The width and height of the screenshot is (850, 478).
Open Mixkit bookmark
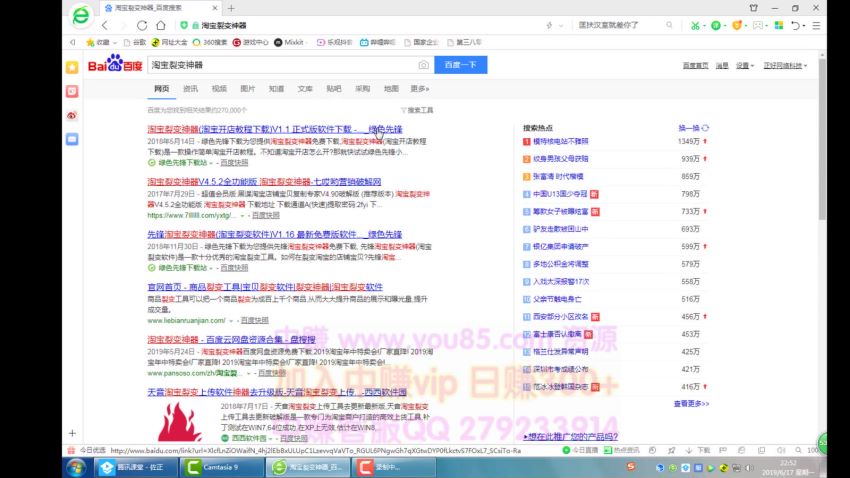289,42
